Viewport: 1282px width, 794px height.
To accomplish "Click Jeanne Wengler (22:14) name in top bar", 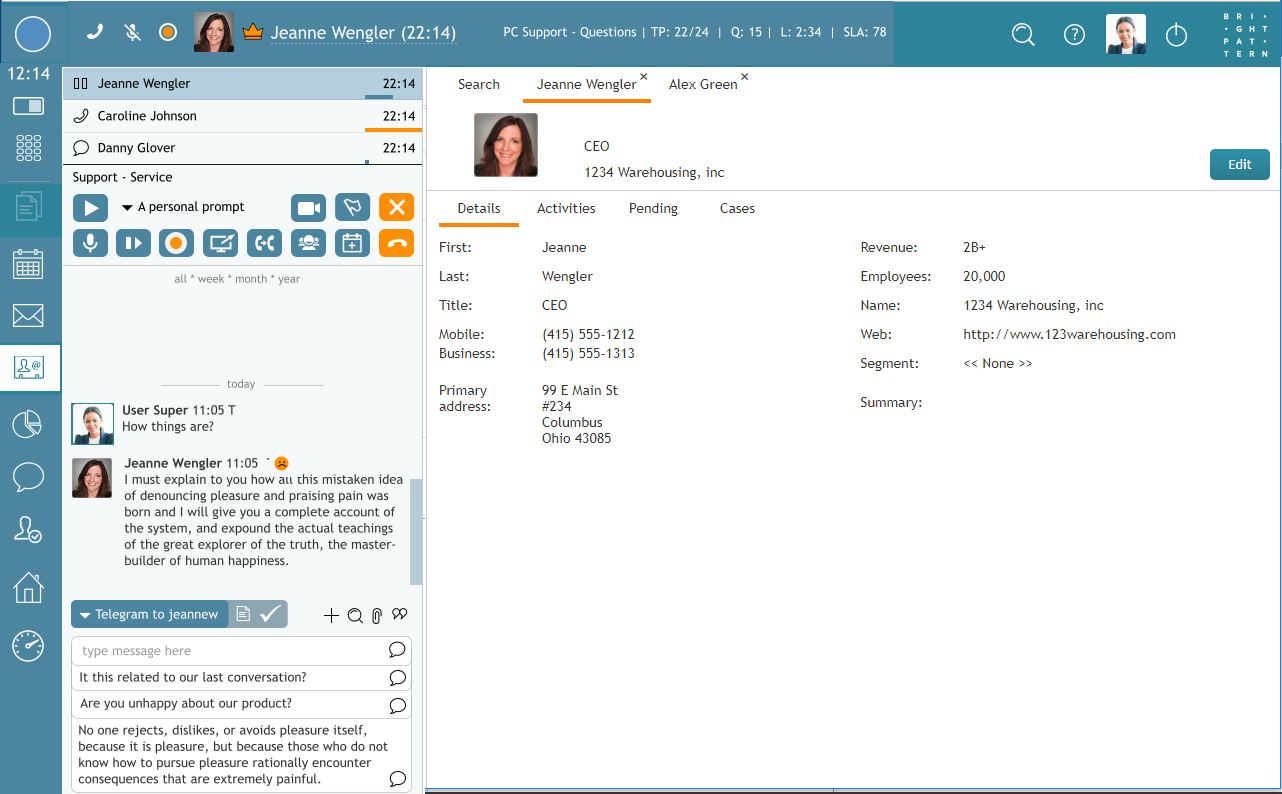I will click(363, 33).
